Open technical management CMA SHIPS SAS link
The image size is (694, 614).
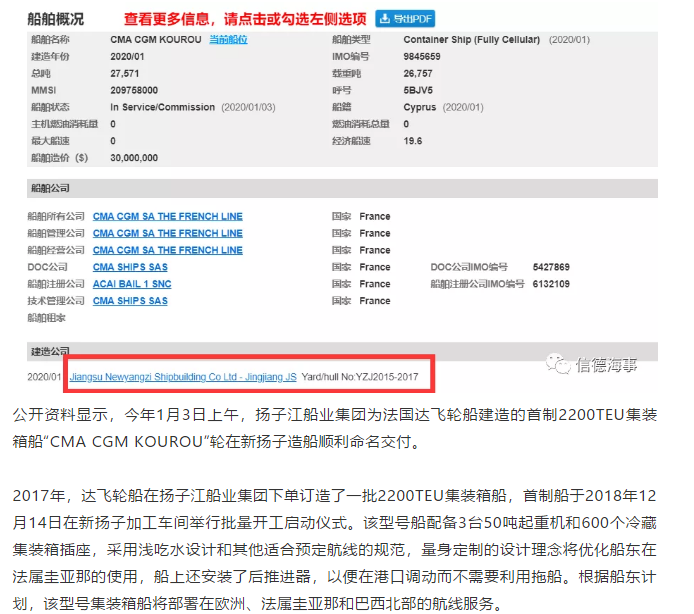(130, 301)
